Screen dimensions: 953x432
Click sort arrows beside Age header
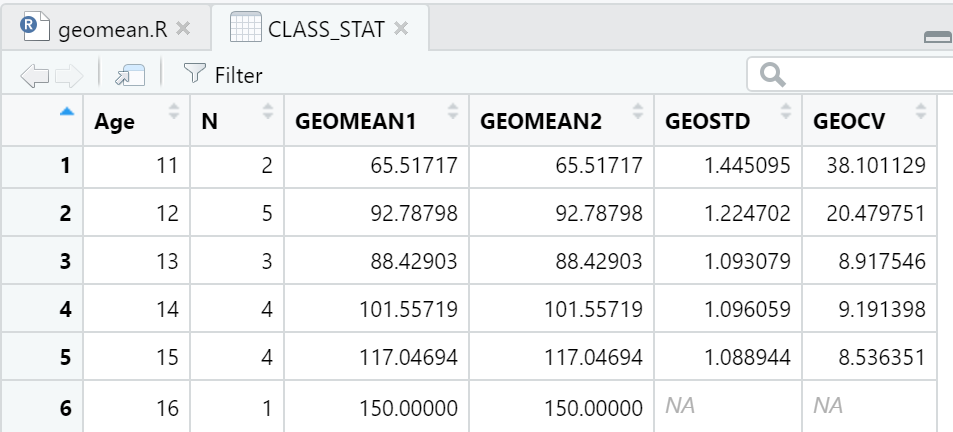click(174, 111)
